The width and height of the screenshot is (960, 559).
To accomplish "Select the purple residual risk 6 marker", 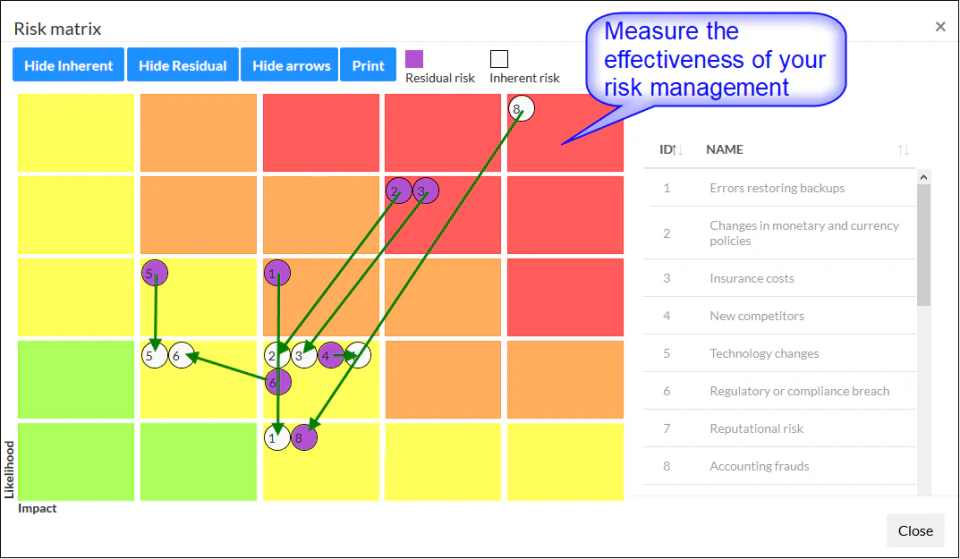I will 278,381.
